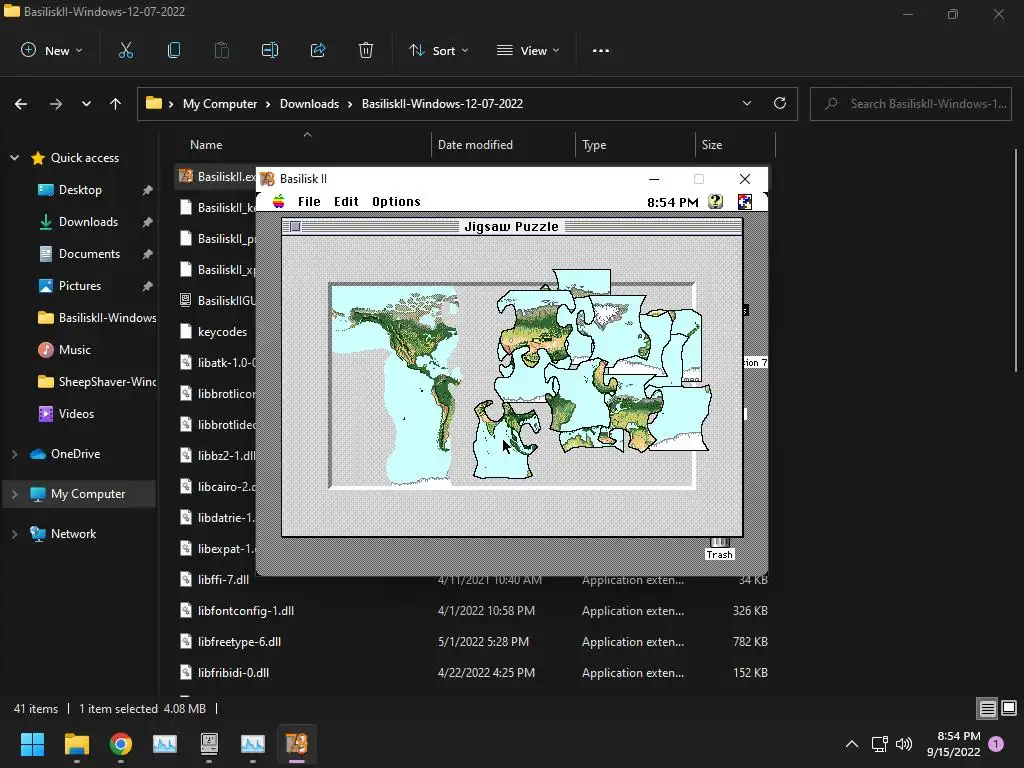Expand the Network tree node
This screenshot has width=1024, height=768.
(14, 534)
